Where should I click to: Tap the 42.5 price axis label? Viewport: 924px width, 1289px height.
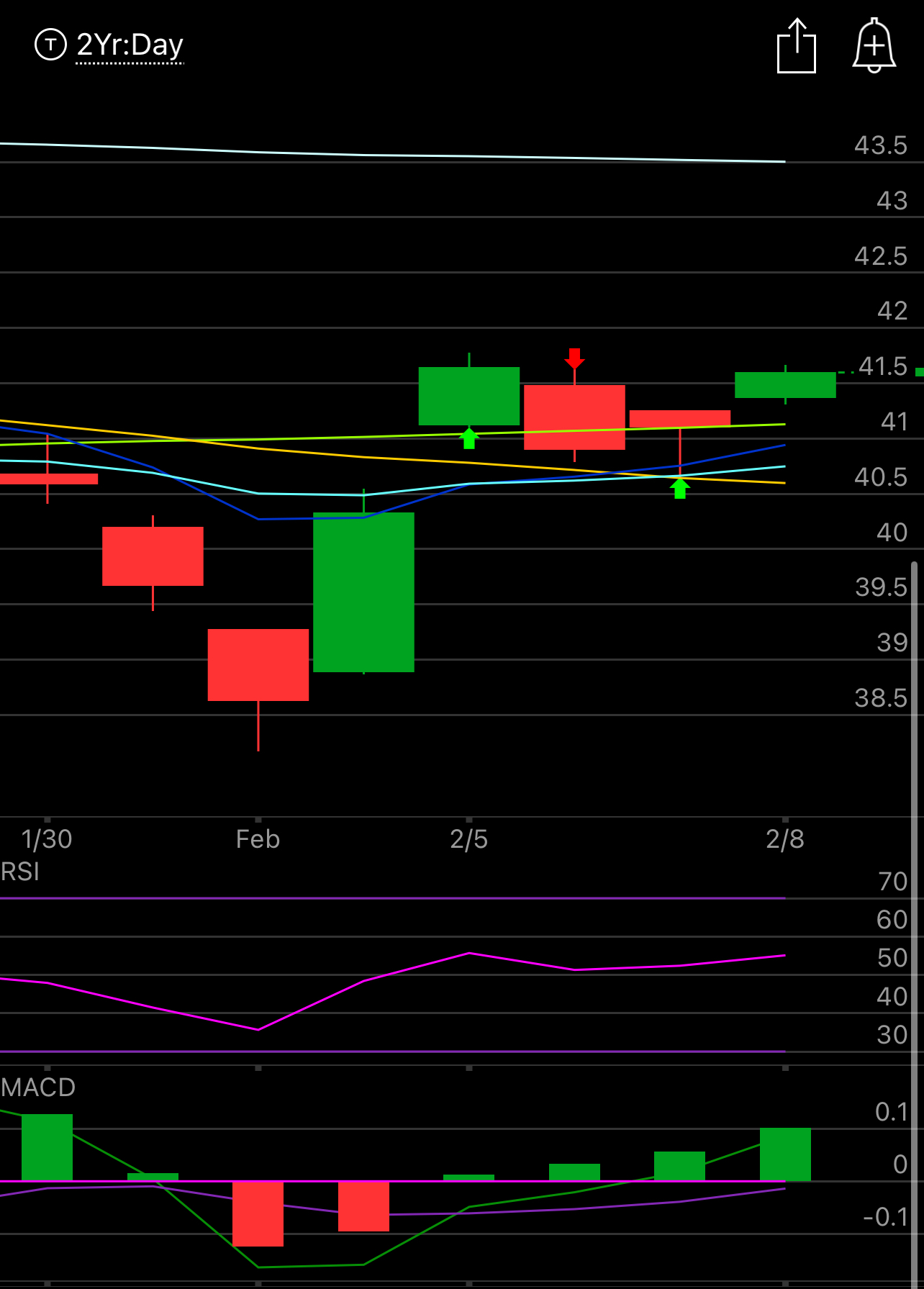(x=881, y=256)
